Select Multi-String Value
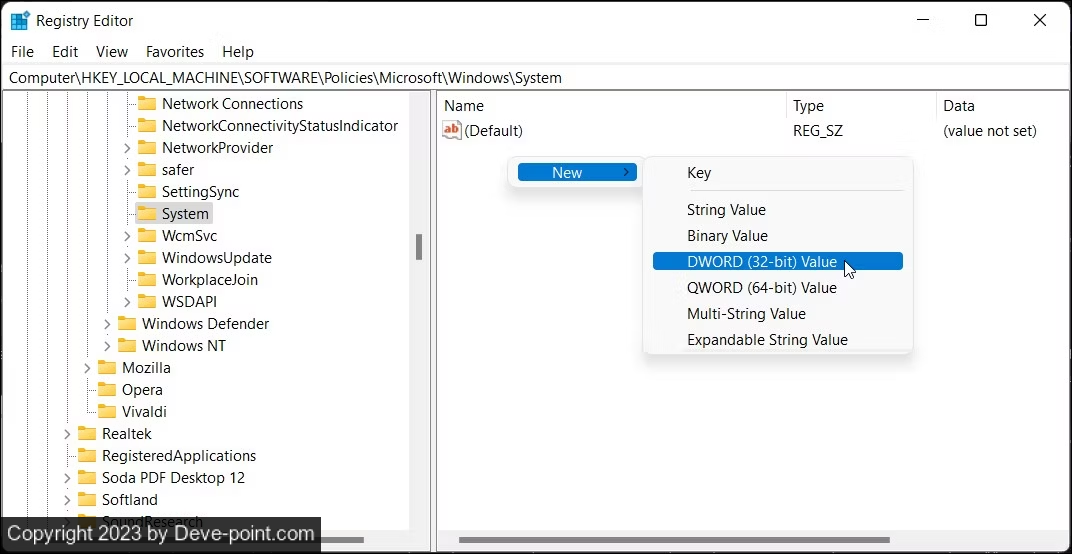This screenshot has height=554, width=1072. [777, 314]
